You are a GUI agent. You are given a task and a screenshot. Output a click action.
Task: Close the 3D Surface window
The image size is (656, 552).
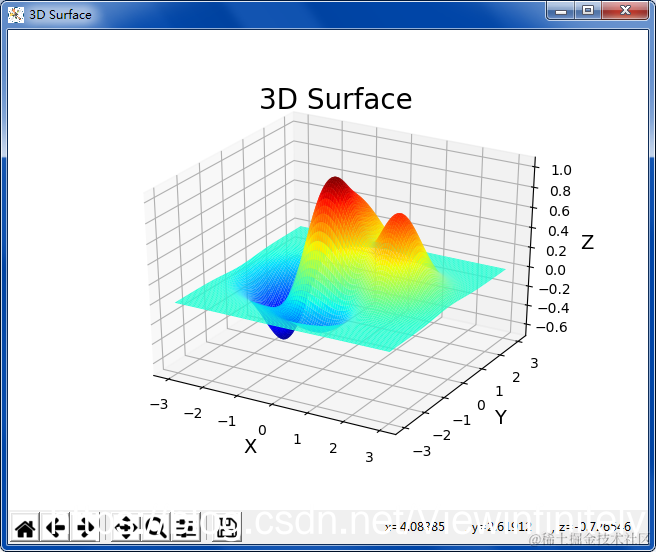625,10
